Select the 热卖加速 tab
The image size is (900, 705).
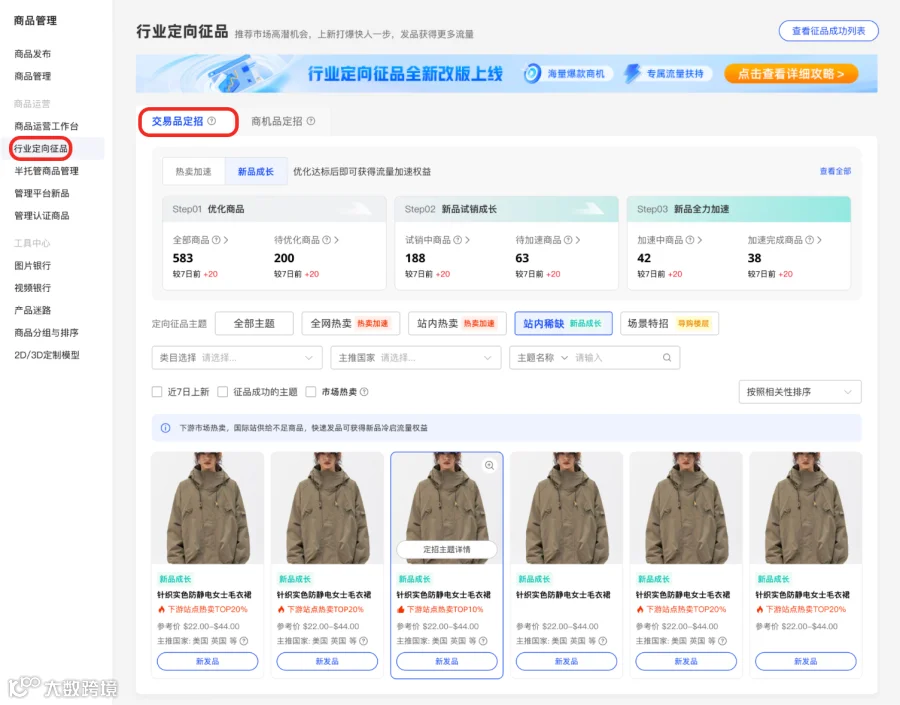pyautogui.click(x=193, y=172)
